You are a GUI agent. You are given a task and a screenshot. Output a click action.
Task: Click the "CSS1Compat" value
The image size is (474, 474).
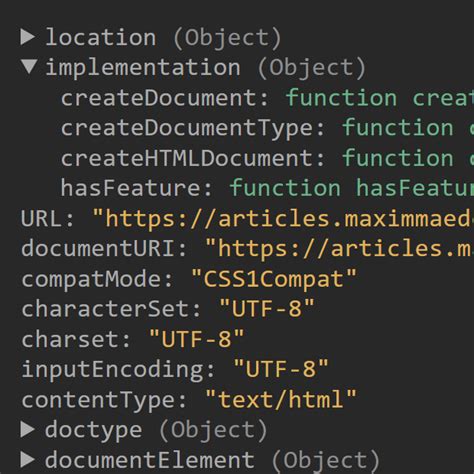(x=274, y=279)
